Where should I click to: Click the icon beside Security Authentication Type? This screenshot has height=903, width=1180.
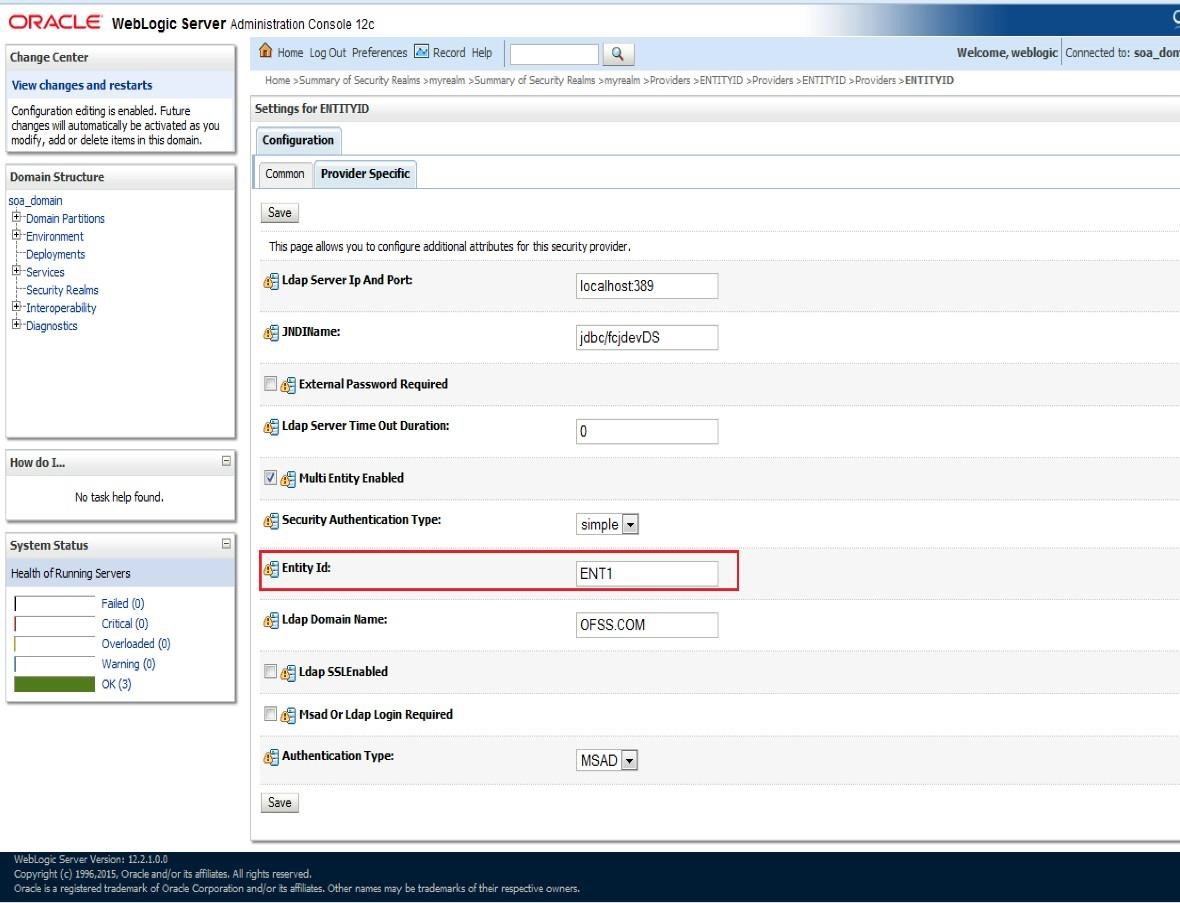271,521
